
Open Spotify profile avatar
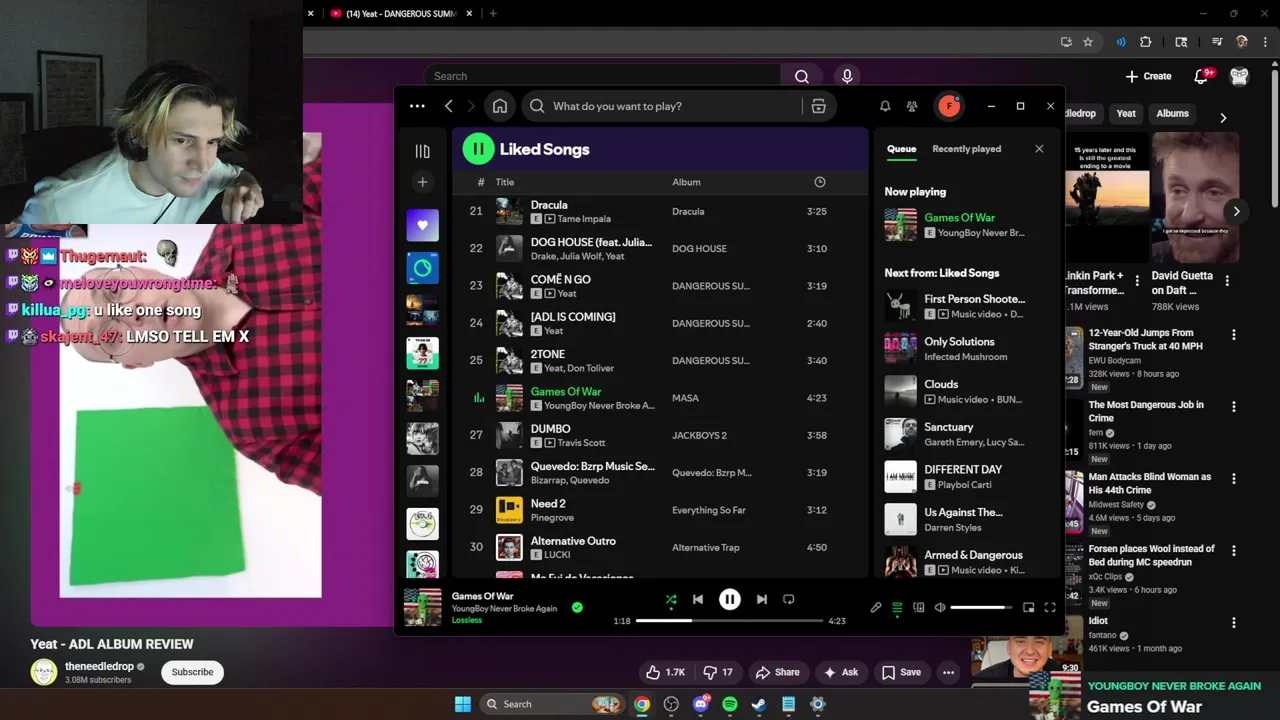(x=949, y=106)
